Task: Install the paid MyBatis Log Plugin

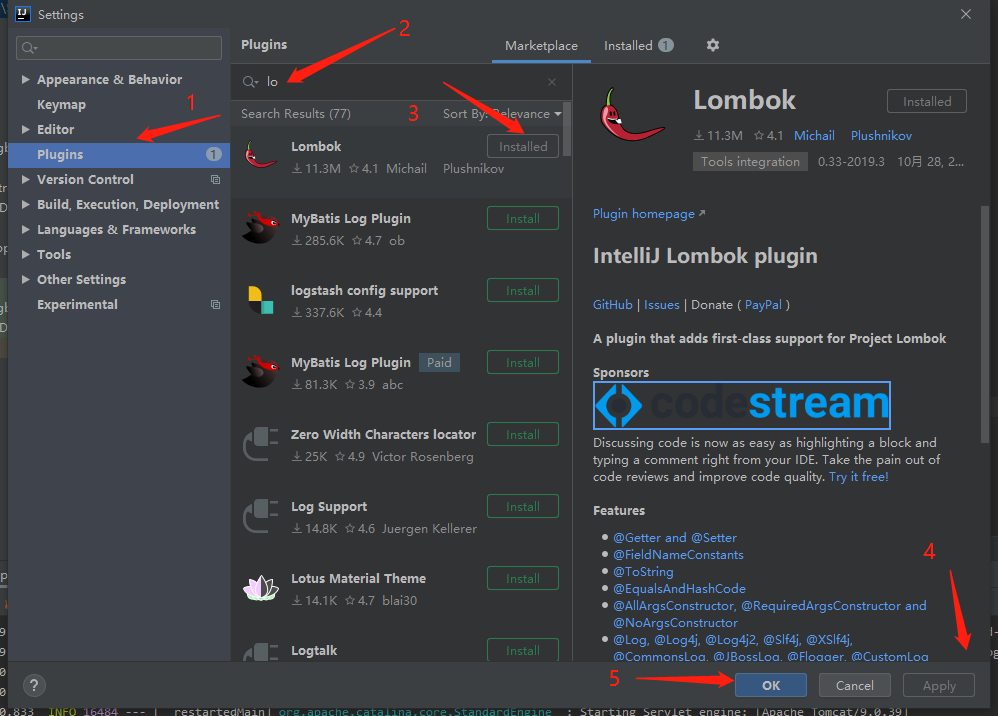Action: click(523, 362)
